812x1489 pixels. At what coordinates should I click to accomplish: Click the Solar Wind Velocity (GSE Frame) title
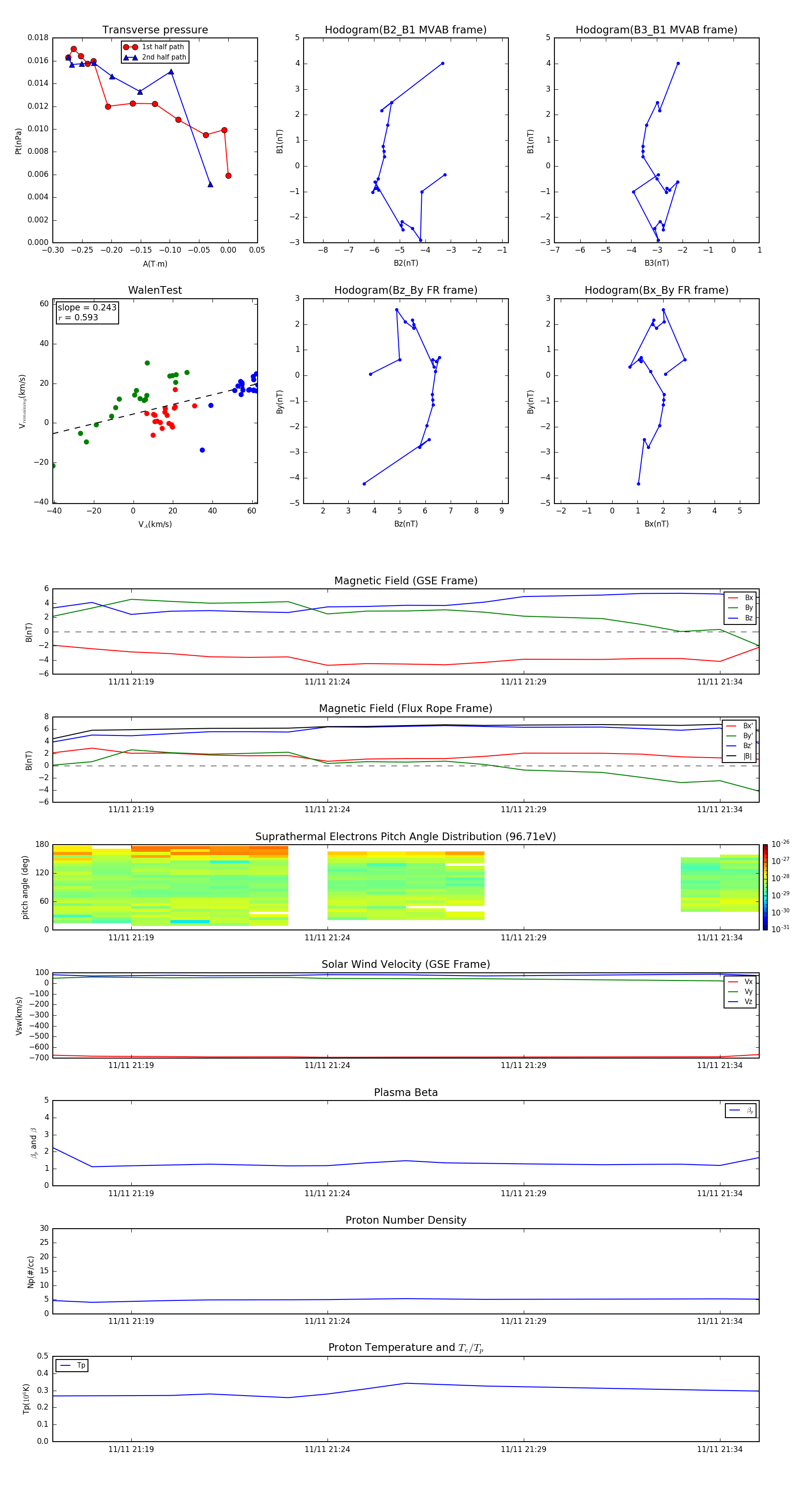point(406,965)
